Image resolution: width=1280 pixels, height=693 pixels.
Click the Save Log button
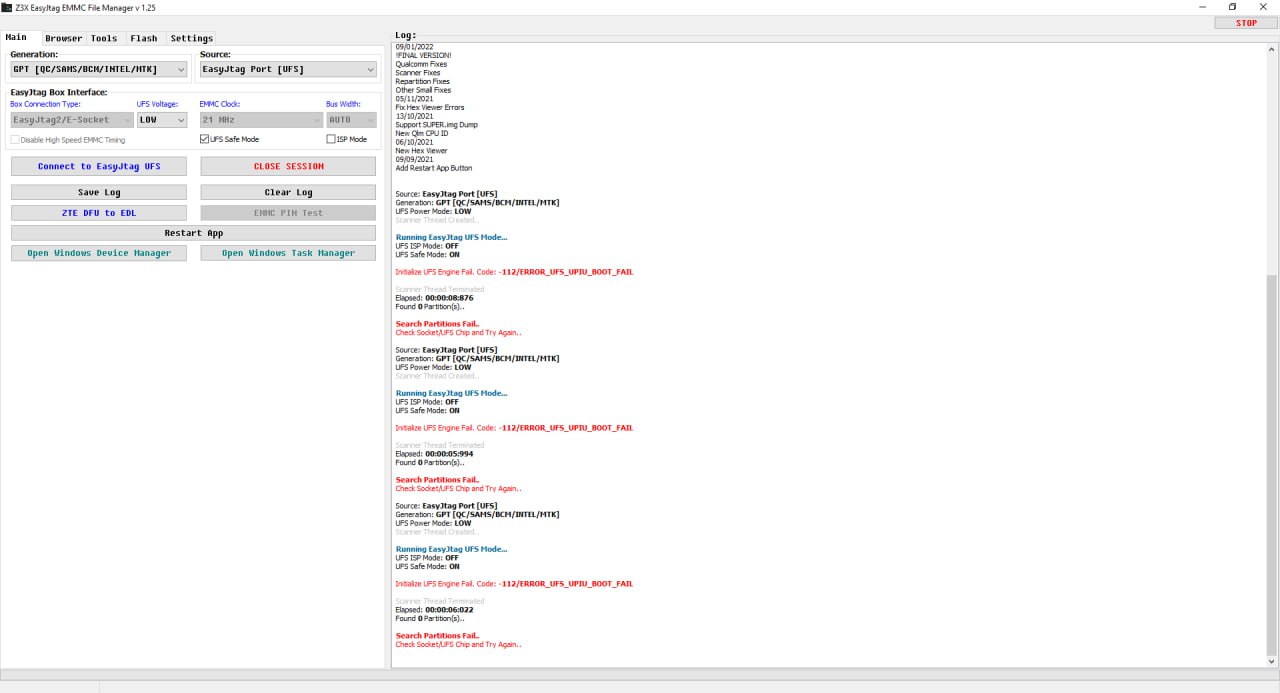coord(99,192)
